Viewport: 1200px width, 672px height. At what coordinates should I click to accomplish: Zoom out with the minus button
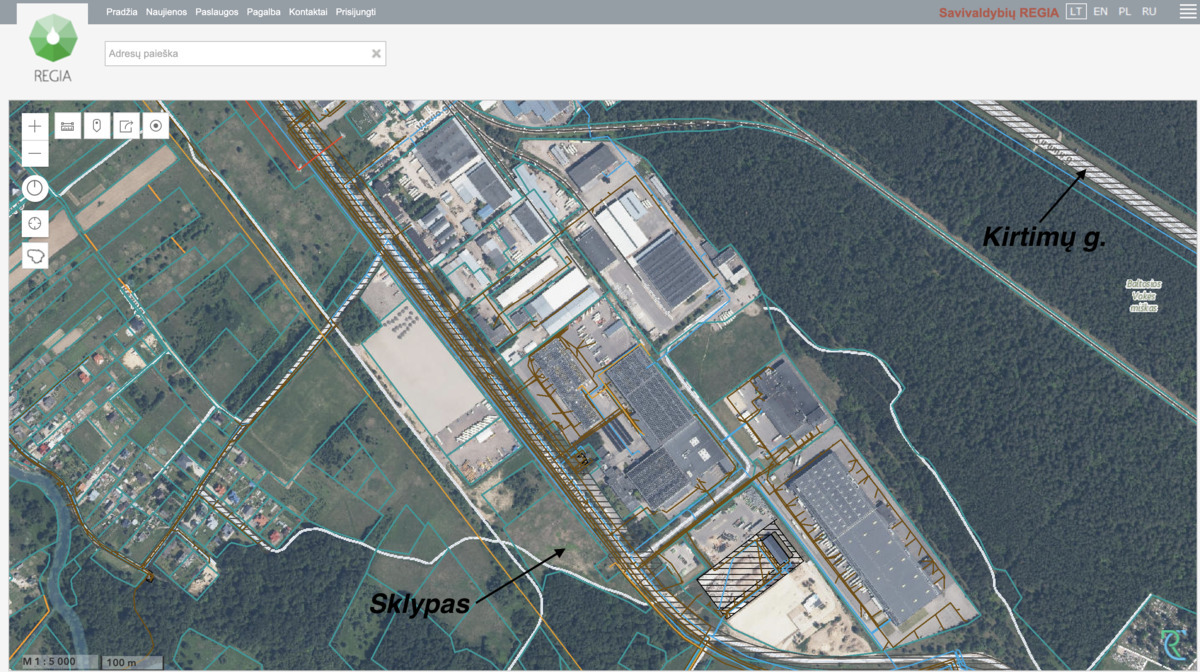tap(35, 153)
